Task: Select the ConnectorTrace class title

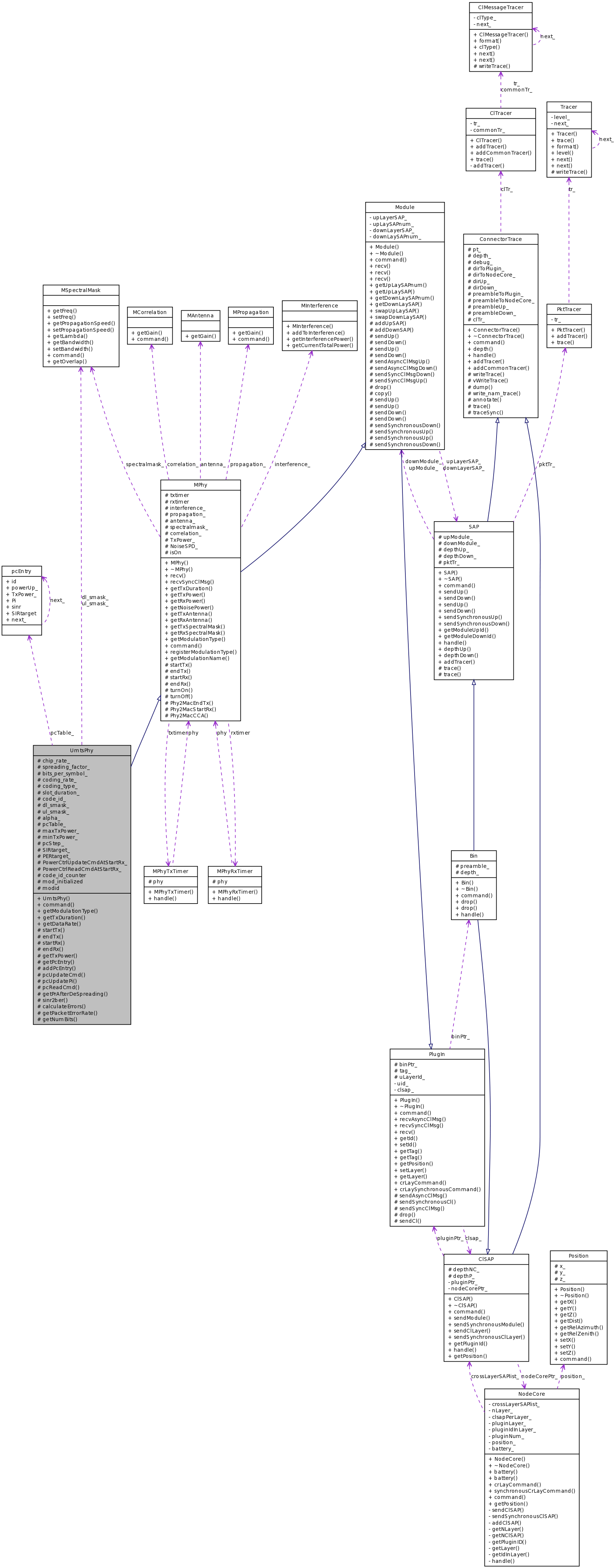Action: click(x=500, y=239)
